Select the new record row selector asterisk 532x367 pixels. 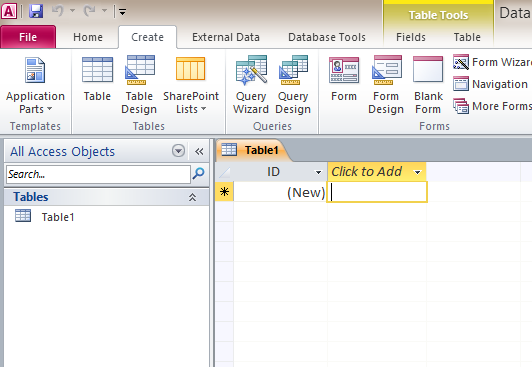click(224, 192)
